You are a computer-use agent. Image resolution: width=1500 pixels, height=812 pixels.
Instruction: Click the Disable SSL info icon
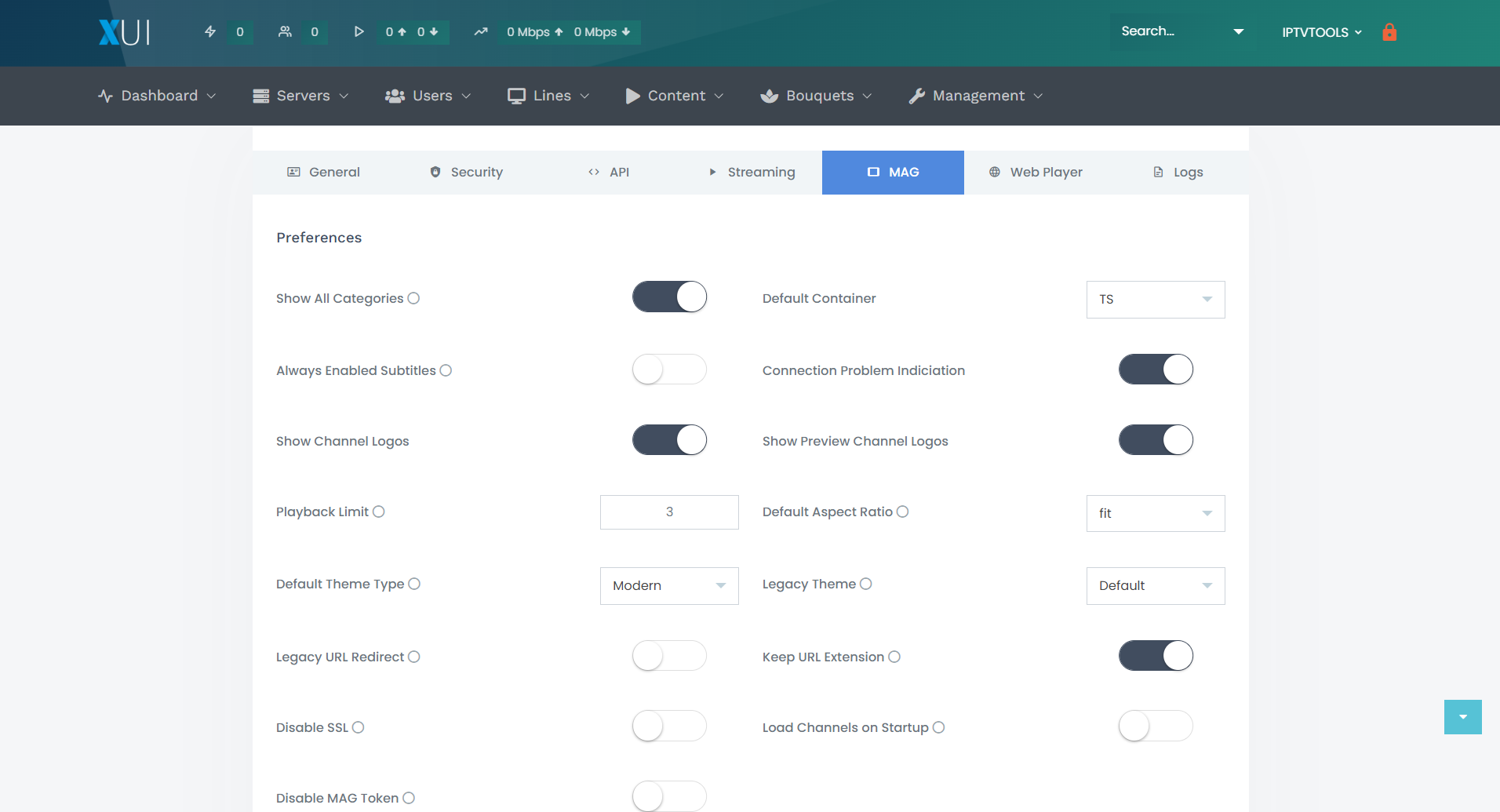point(358,727)
